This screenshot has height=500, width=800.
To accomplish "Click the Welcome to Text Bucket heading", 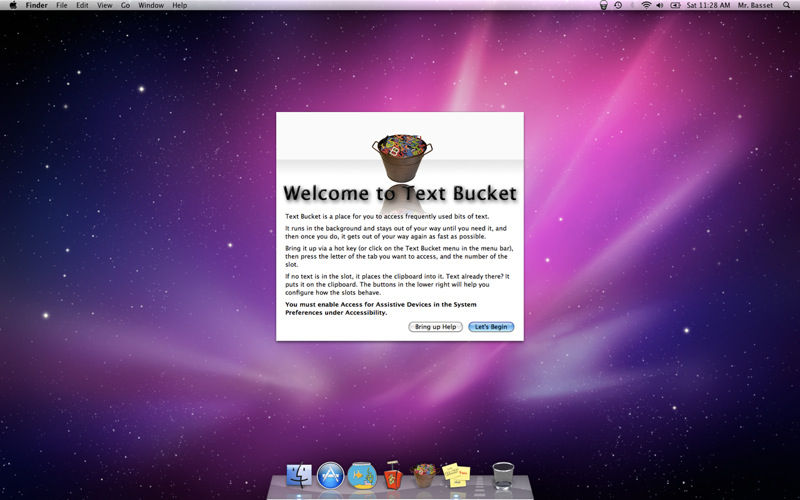I will (x=400, y=193).
